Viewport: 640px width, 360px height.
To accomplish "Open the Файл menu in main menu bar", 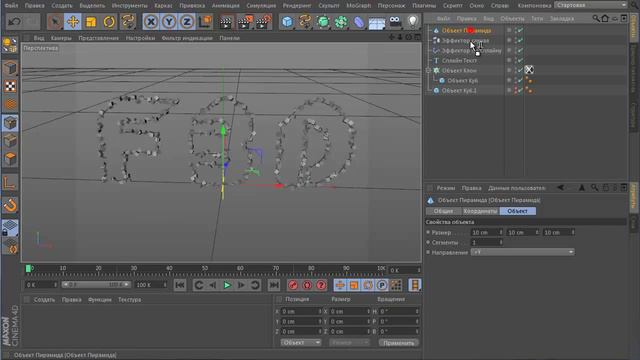I will [11, 6].
